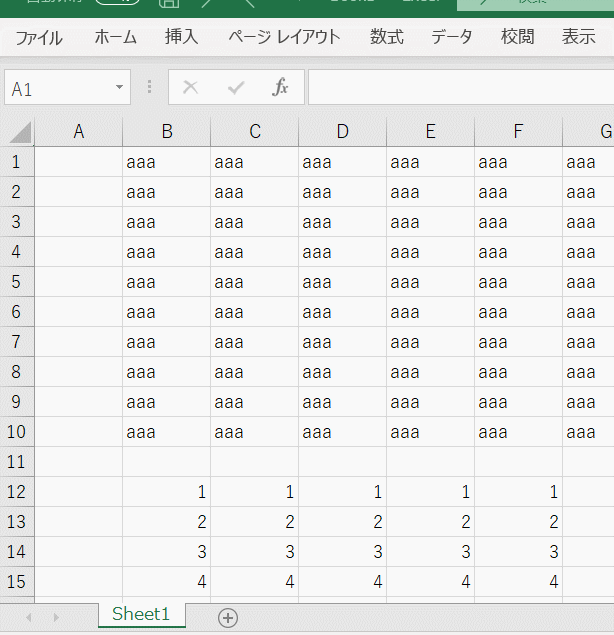The height and width of the screenshot is (635, 614).
Task: Select column F header
Action: click(518, 132)
